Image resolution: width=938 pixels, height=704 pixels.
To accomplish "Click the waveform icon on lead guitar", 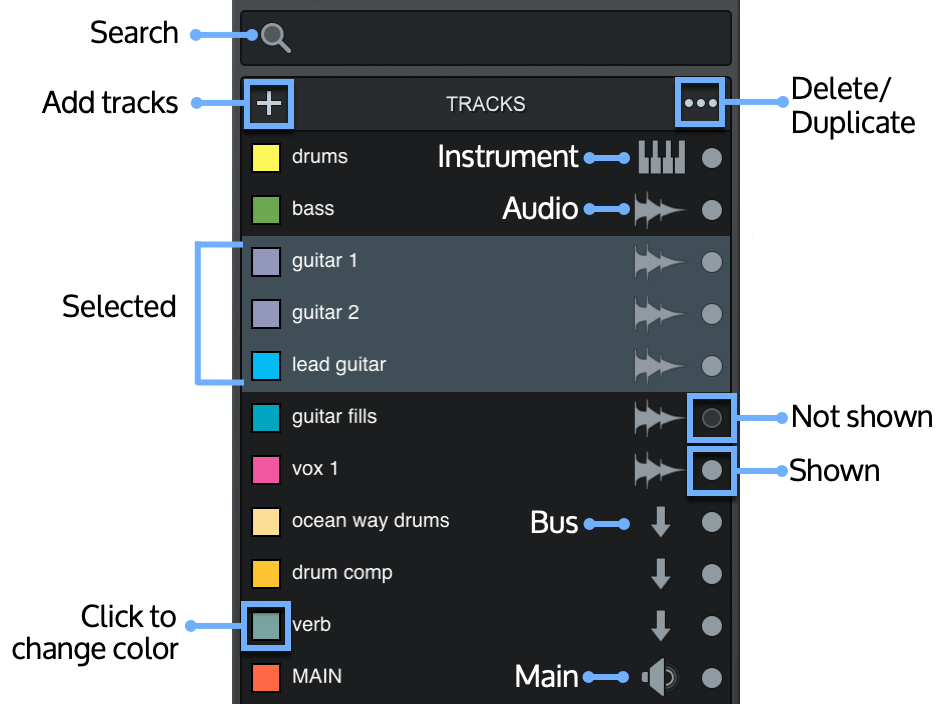I will [x=660, y=365].
